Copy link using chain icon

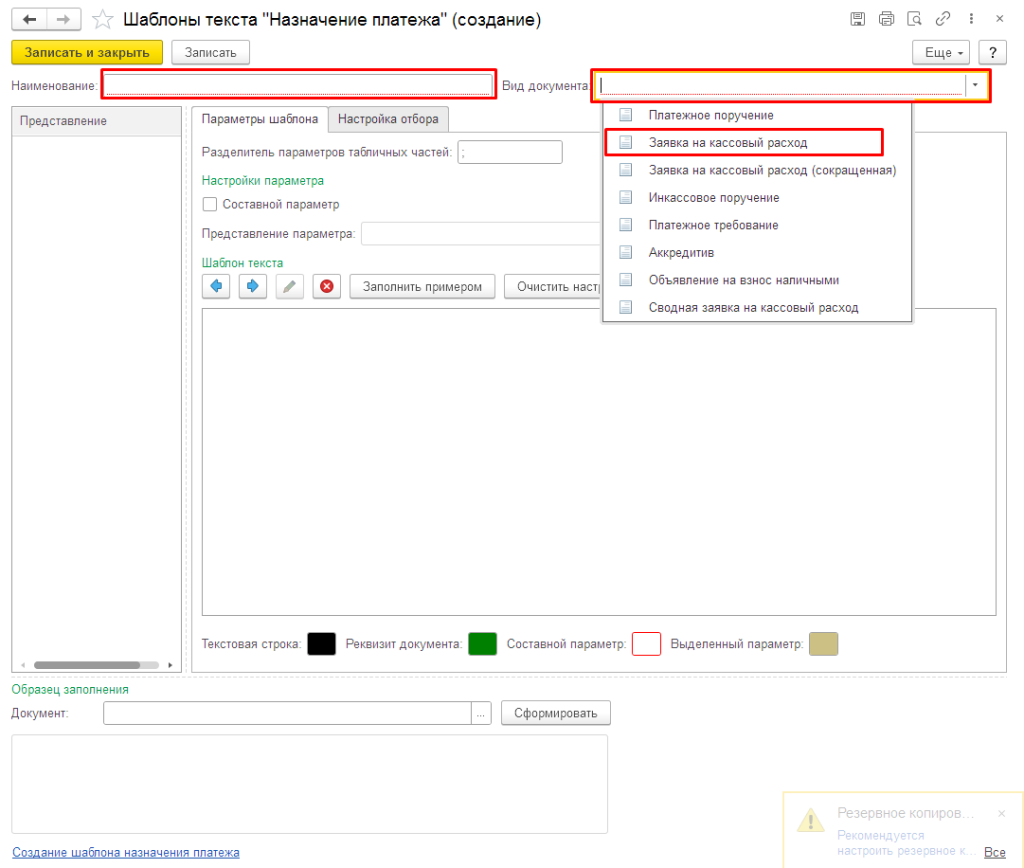pyautogui.click(x=942, y=19)
